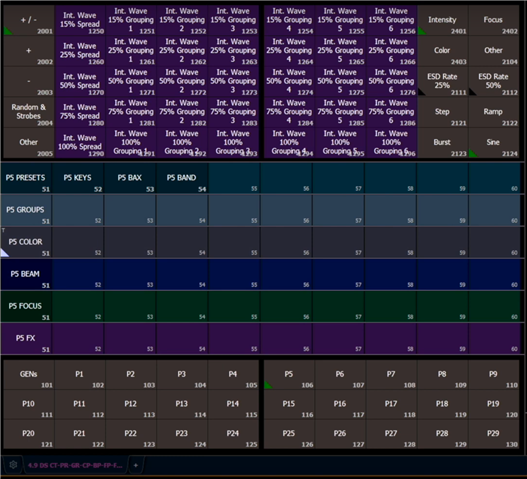
Task: Toggle the +/- mode tile 2001
Action: (29, 20)
